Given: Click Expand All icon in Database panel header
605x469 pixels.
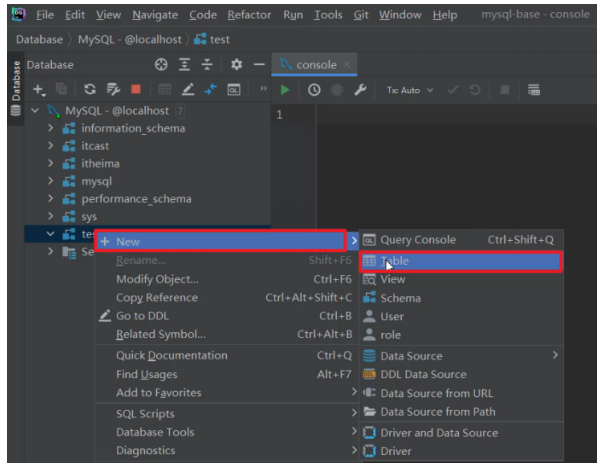Looking at the screenshot, I should pos(184,64).
